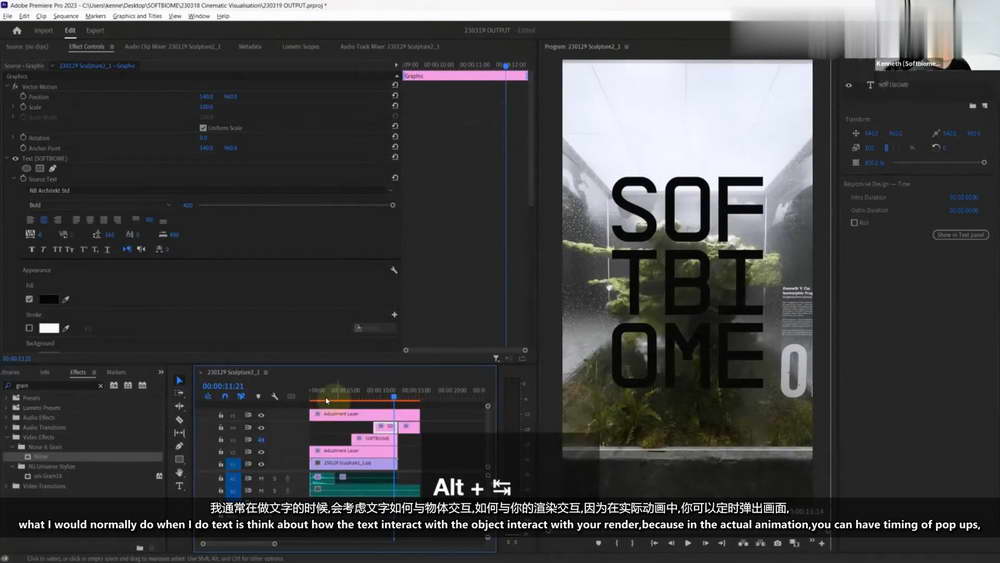Image resolution: width=1000 pixels, height=563 pixels.
Task: Clear Effects search field
Action: point(100,386)
